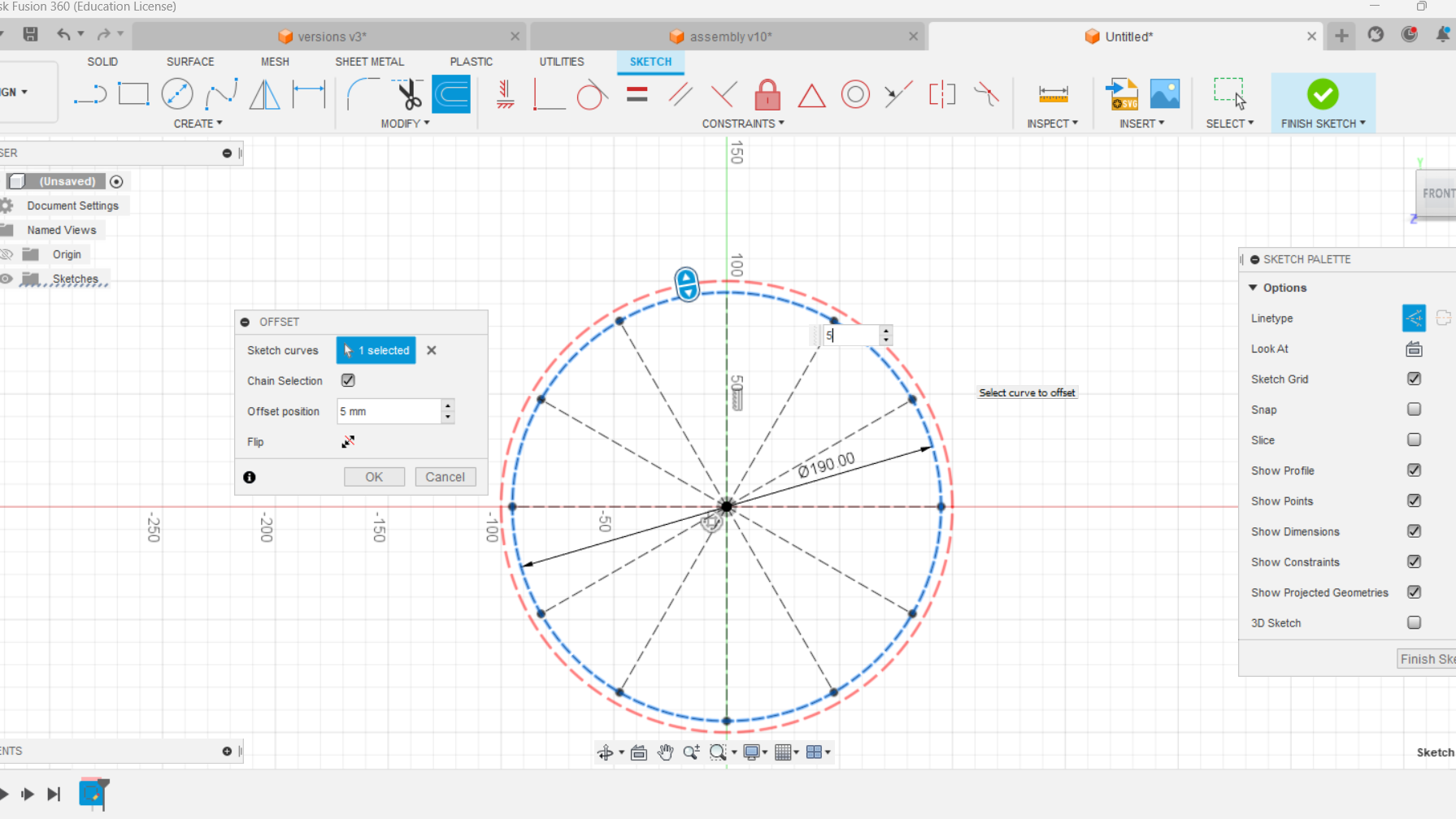Select the Line sketch tool
Screen dimensions: 1456x819
pos(89,93)
